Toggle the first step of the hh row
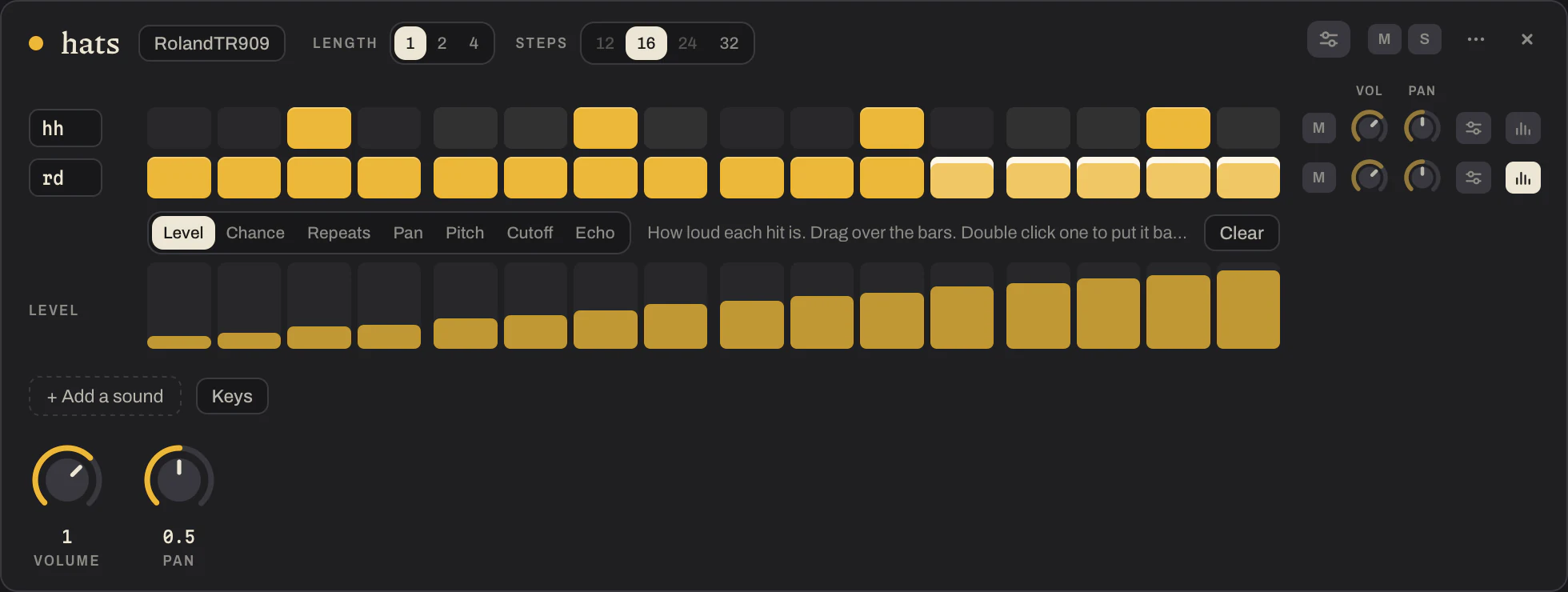Viewport: 1568px width, 592px height. click(x=179, y=128)
